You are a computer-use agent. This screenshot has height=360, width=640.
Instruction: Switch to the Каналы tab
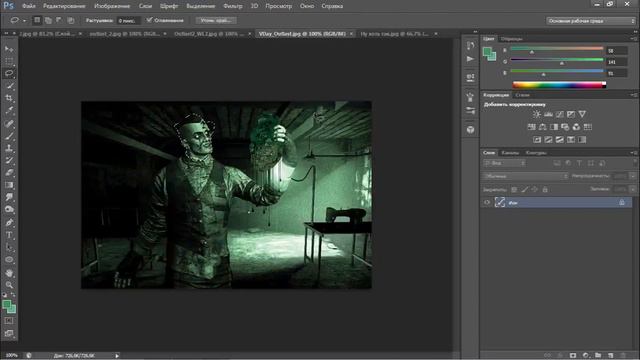[x=510, y=153]
